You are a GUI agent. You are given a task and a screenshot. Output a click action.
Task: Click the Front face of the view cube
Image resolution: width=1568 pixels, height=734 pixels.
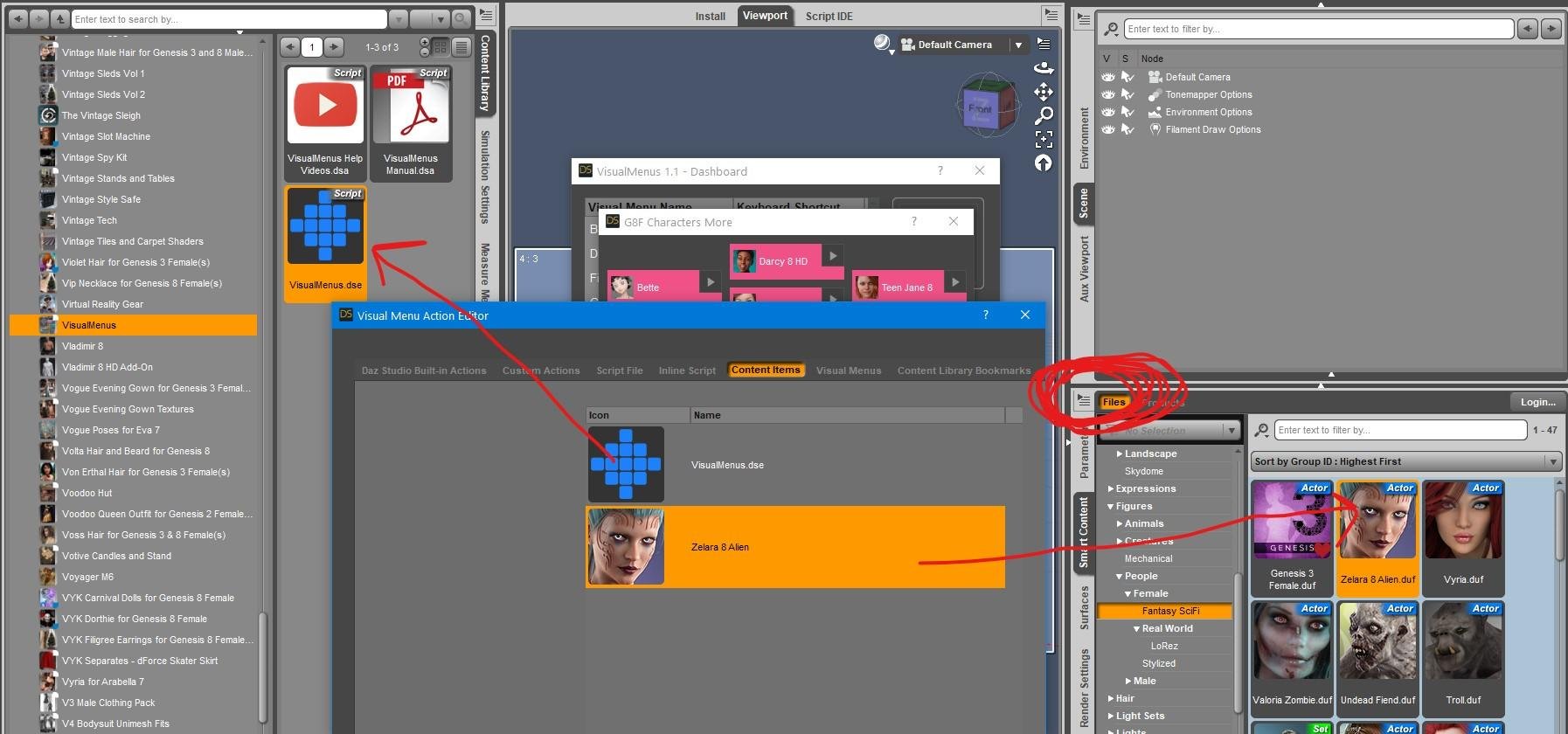[980, 109]
